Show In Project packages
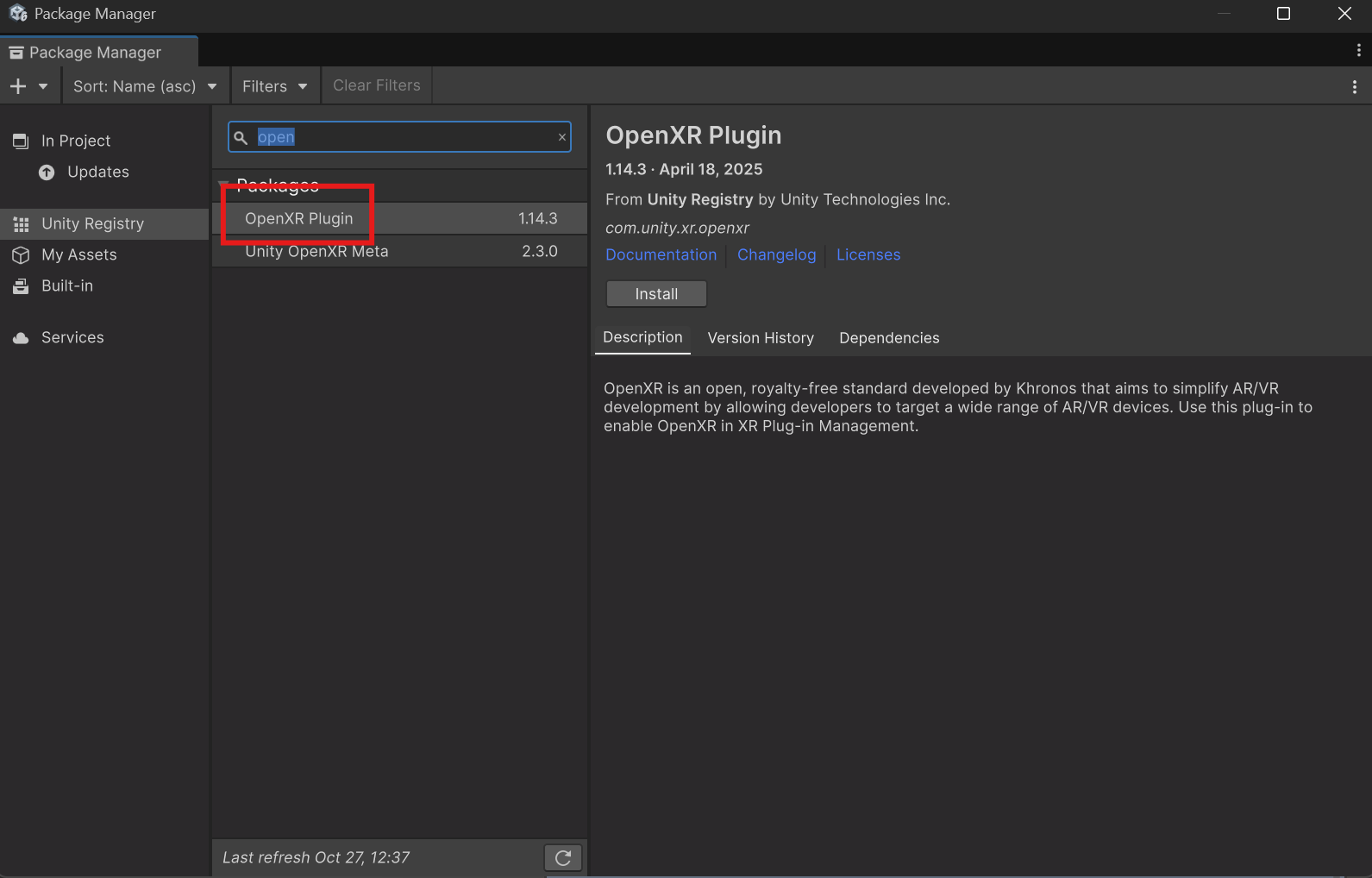 76,141
